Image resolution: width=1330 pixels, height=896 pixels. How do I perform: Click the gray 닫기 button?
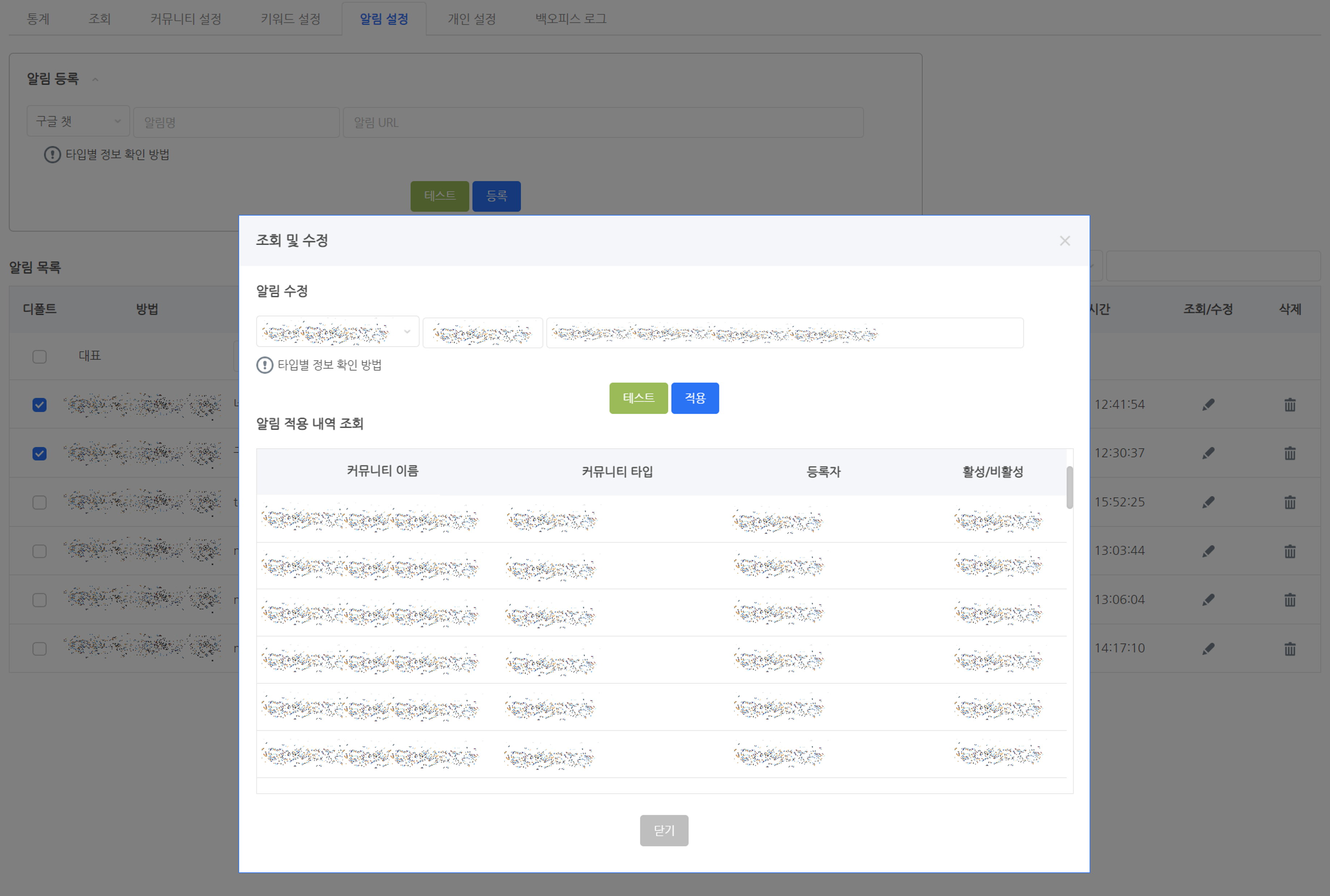pos(664,830)
